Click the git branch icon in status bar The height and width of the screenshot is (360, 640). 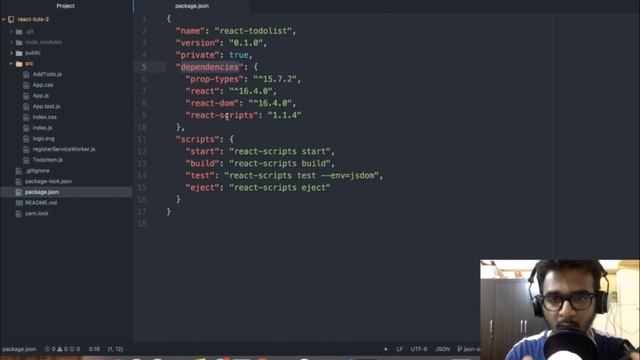(460, 349)
